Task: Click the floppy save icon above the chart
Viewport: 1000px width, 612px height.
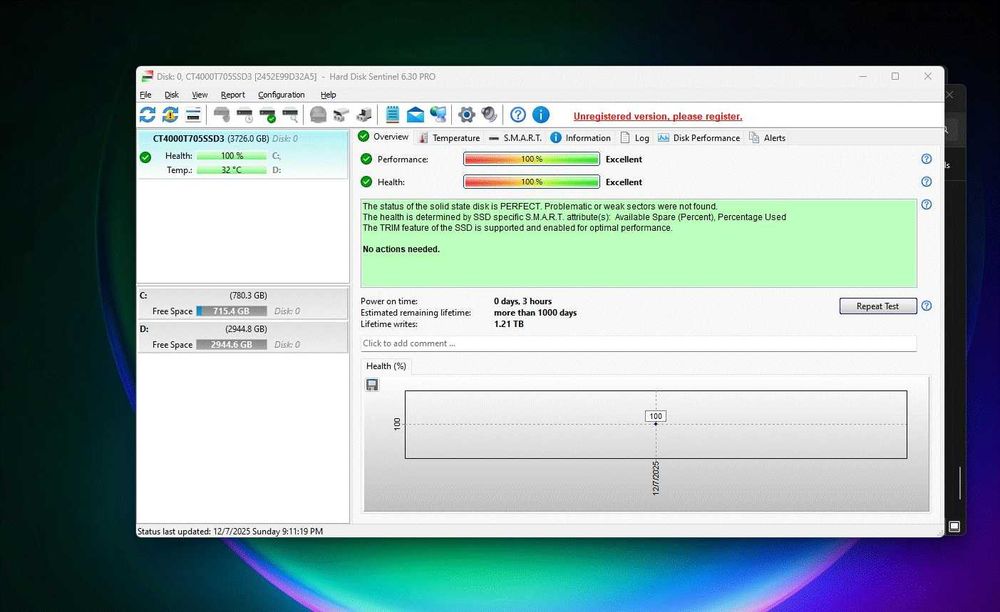Action: click(x=372, y=384)
